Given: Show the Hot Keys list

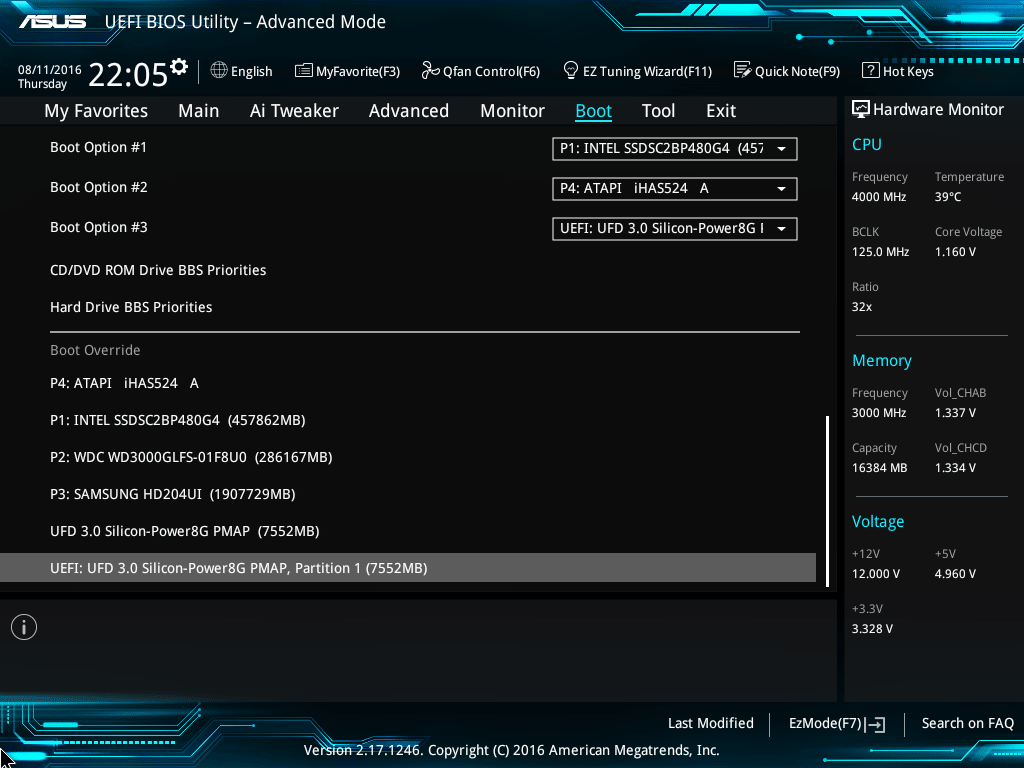Looking at the screenshot, I should [908, 71].
